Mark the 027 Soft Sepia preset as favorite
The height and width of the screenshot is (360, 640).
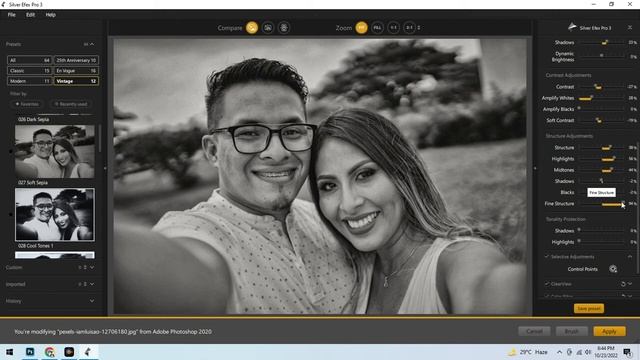click(11, 215)
